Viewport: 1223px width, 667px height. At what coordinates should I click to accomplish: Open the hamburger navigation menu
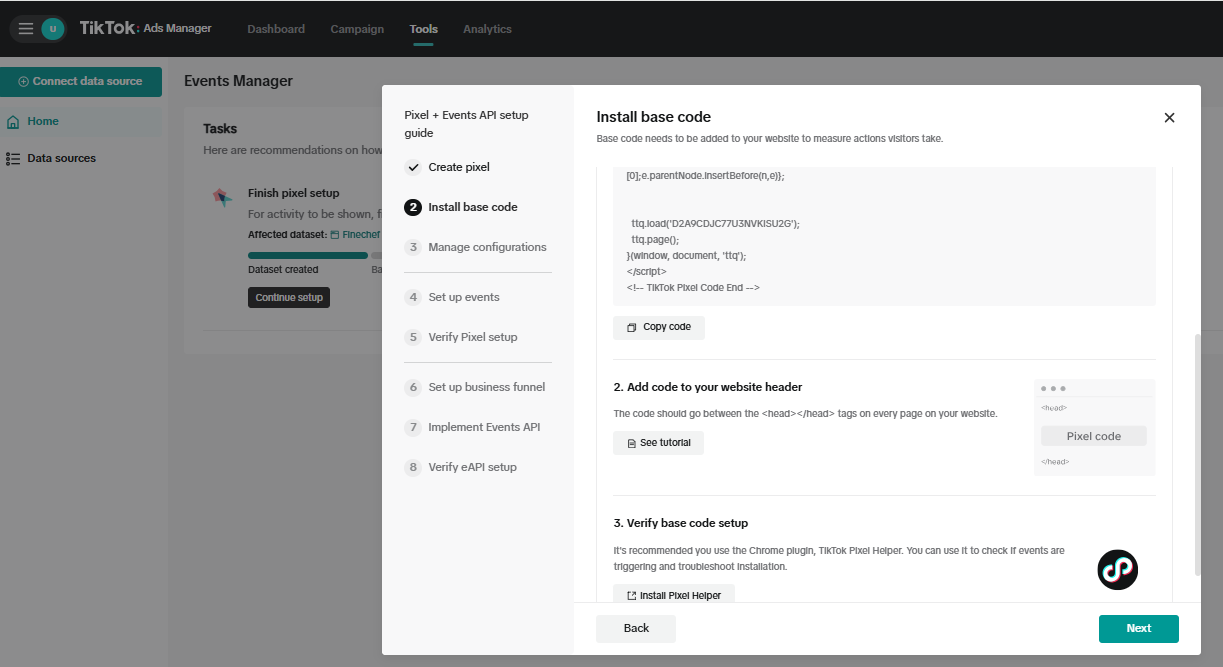click(26, 29)
